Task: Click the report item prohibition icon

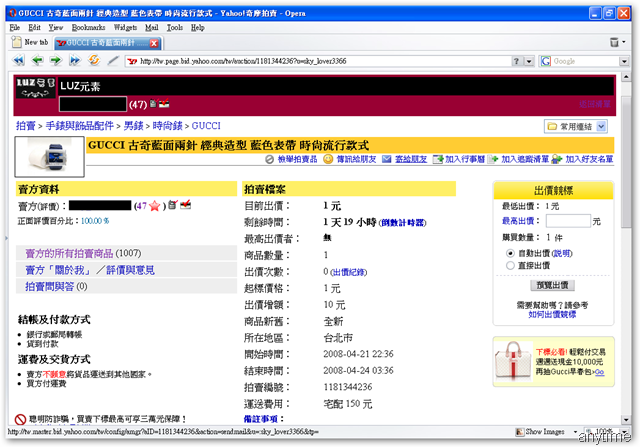Action: click(x=269, y=159)
